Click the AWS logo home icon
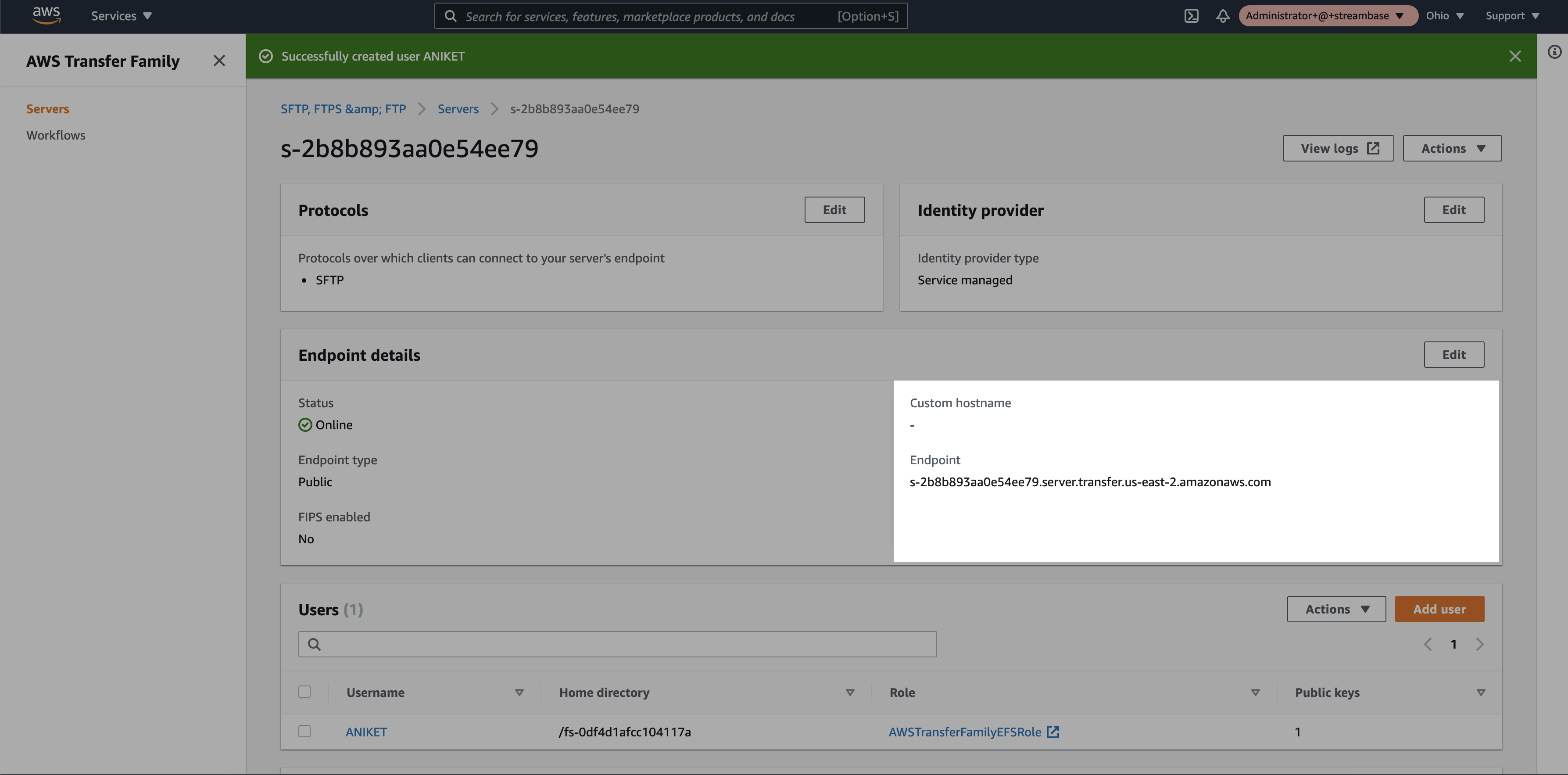This screenshot has width=1568, height=775. [46, 15]
